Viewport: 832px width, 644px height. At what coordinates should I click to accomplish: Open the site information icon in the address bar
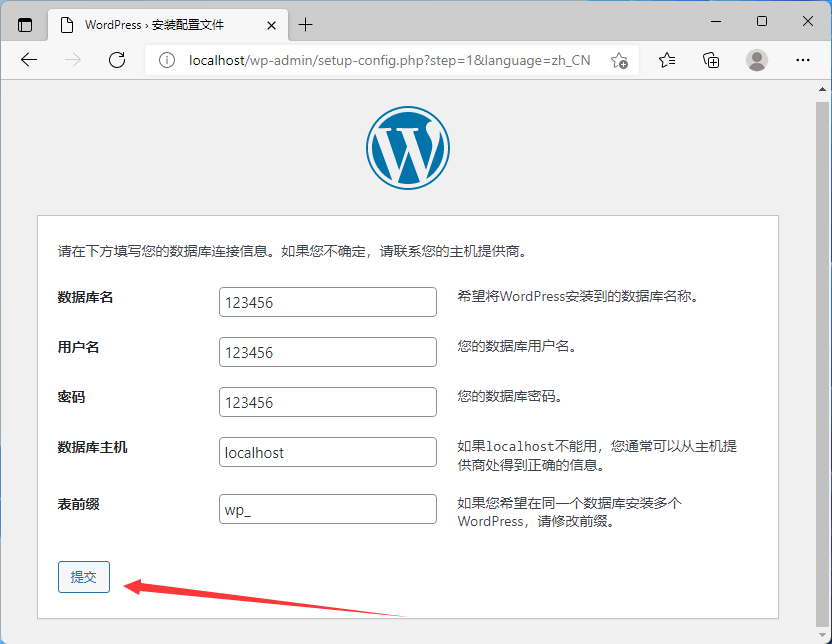(167, 60)
